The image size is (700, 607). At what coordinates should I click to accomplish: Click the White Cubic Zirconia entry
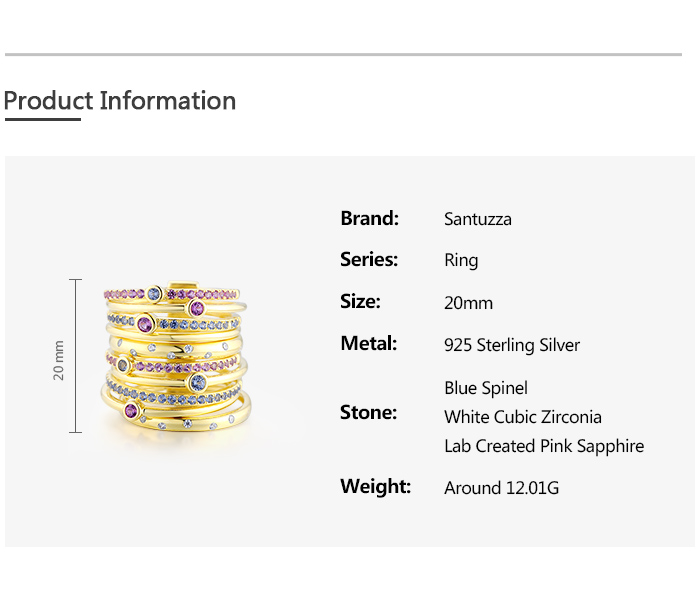point(522,417)
